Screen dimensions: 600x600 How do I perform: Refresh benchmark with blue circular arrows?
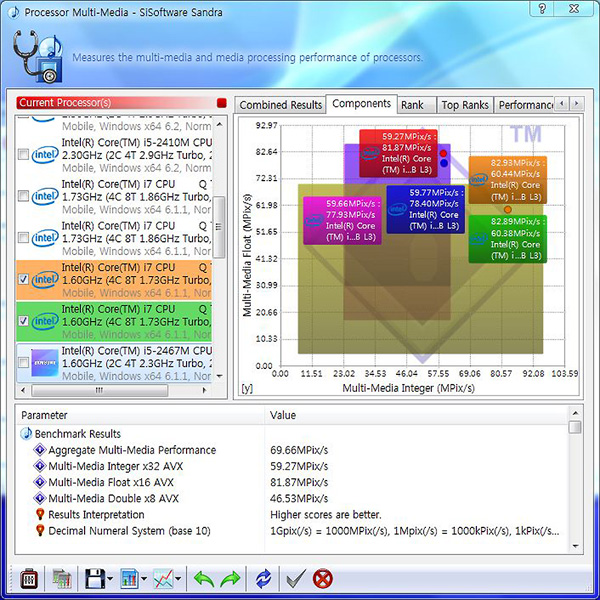[263, 579]
